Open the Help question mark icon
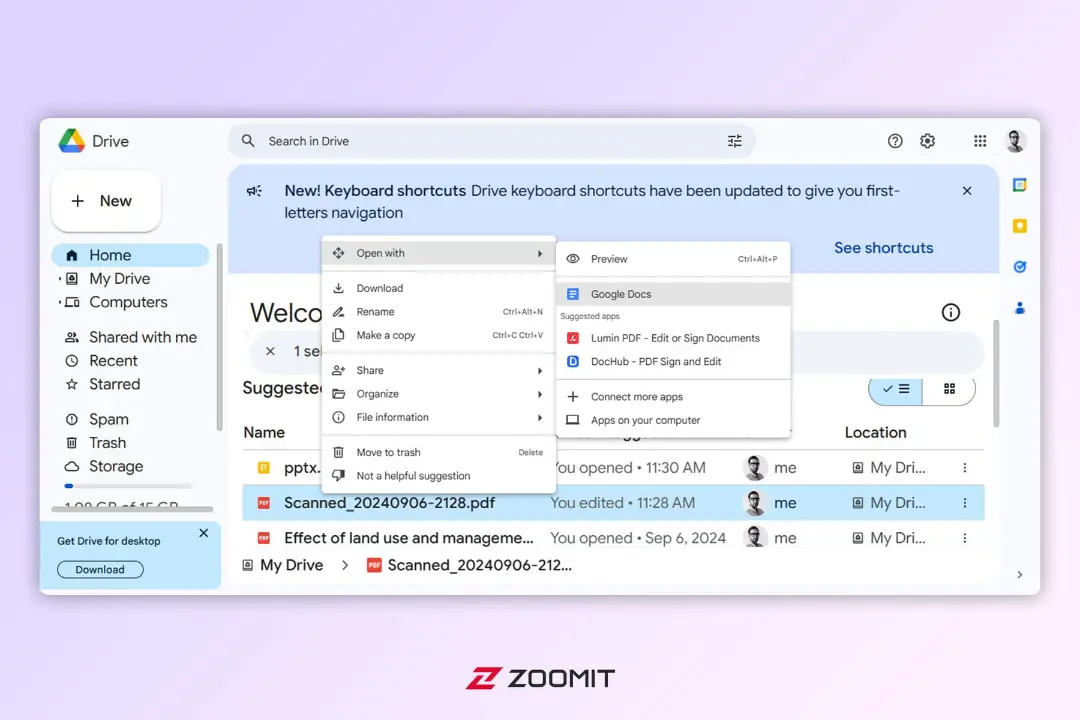 (895, 141)
